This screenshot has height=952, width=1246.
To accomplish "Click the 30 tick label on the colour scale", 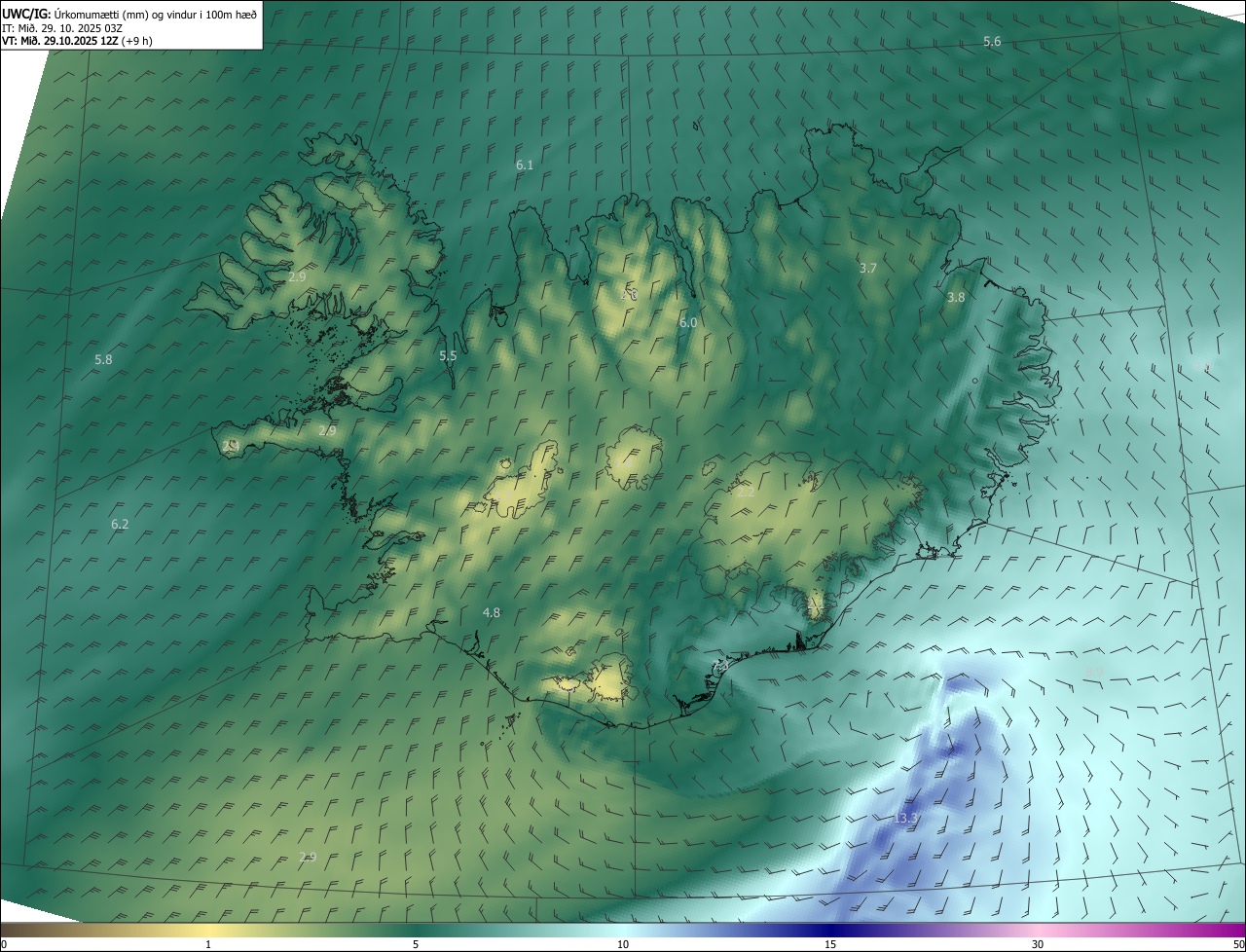I will pos(1038,945).
